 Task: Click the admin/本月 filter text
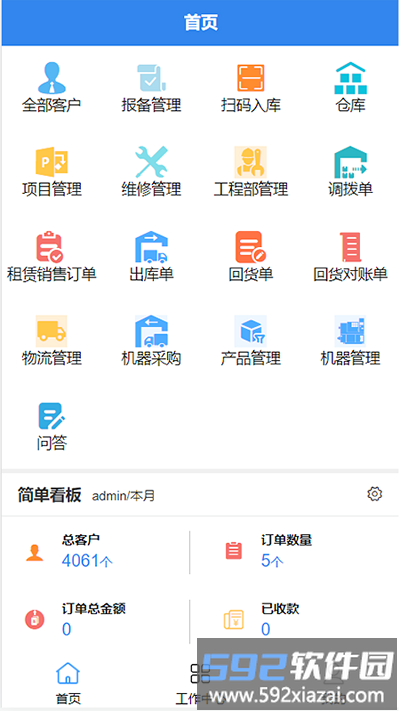[x=123, y=496]
